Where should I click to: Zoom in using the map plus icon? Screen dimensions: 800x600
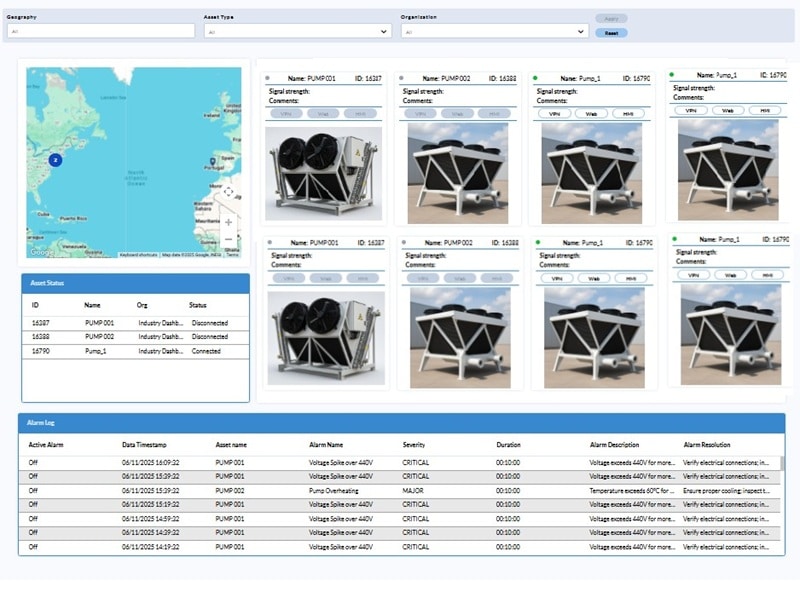click(x=228, y=221)
